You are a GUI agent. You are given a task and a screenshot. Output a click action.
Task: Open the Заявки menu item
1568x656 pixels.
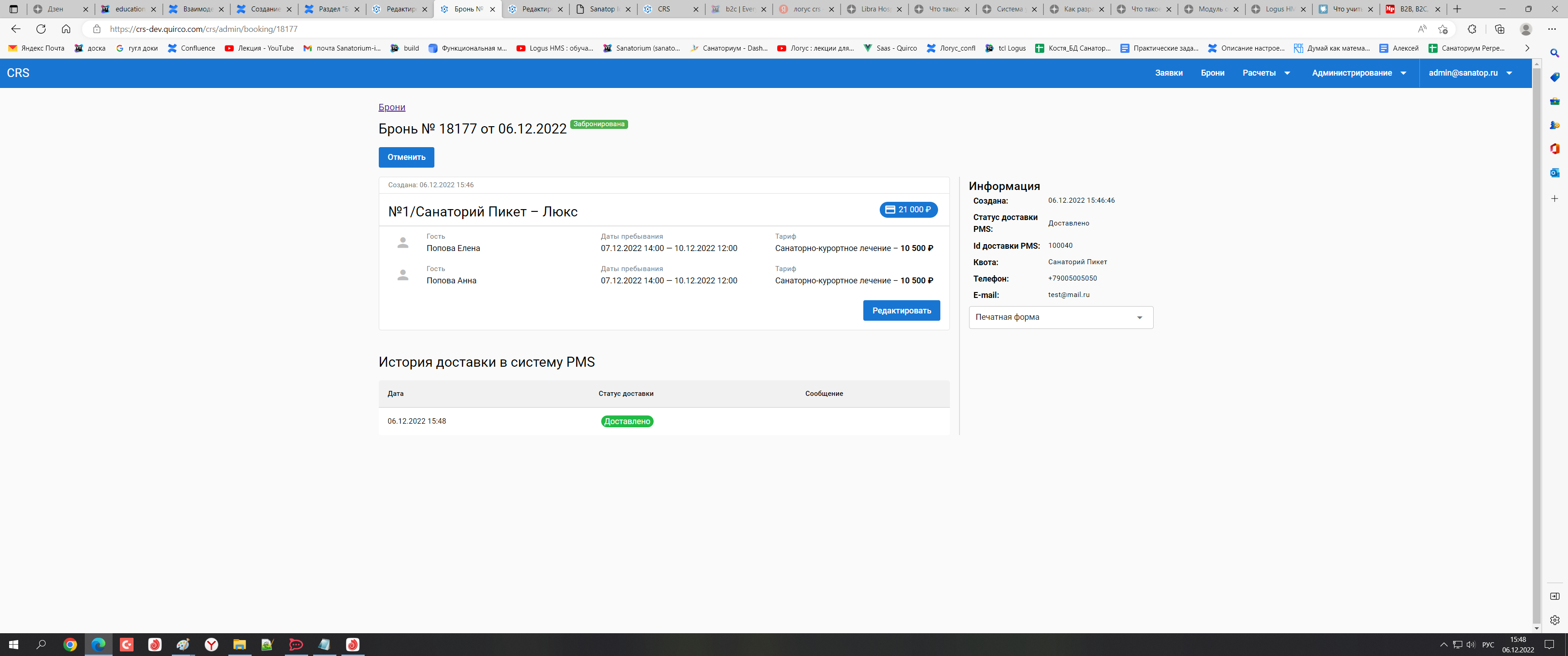click(x=1168, y=73)
